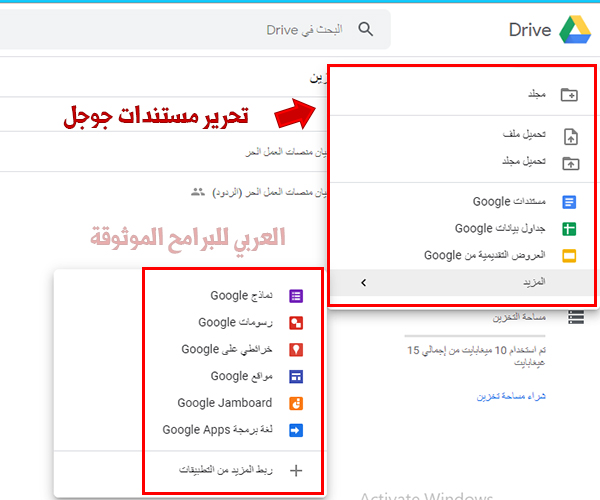Open the file row ending (الردود)
Image resolution: width=600 pixels, height=500 pixels.
(163, 192)
